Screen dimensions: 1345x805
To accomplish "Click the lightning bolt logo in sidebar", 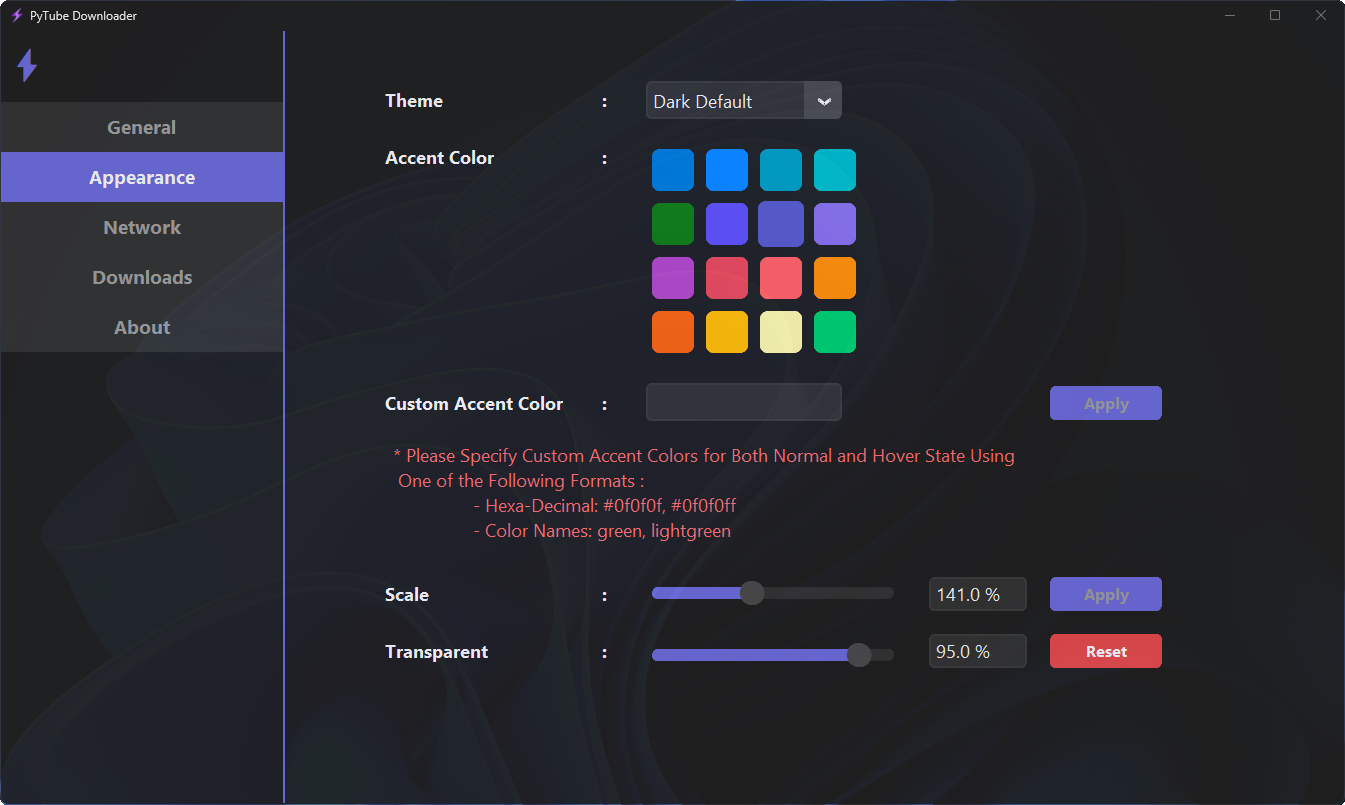I will click(27, 66).
